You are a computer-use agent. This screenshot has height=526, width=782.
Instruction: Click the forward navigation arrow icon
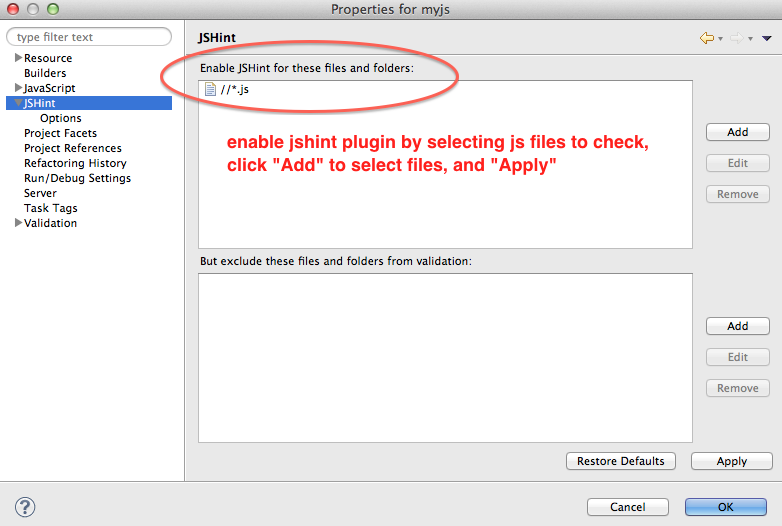click(736, 38)
